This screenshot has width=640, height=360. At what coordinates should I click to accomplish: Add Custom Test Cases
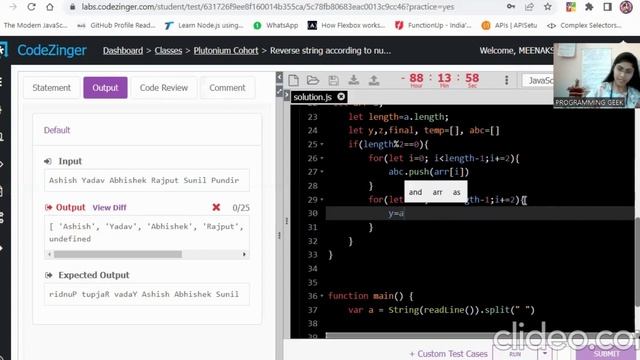tap(448, 353)
